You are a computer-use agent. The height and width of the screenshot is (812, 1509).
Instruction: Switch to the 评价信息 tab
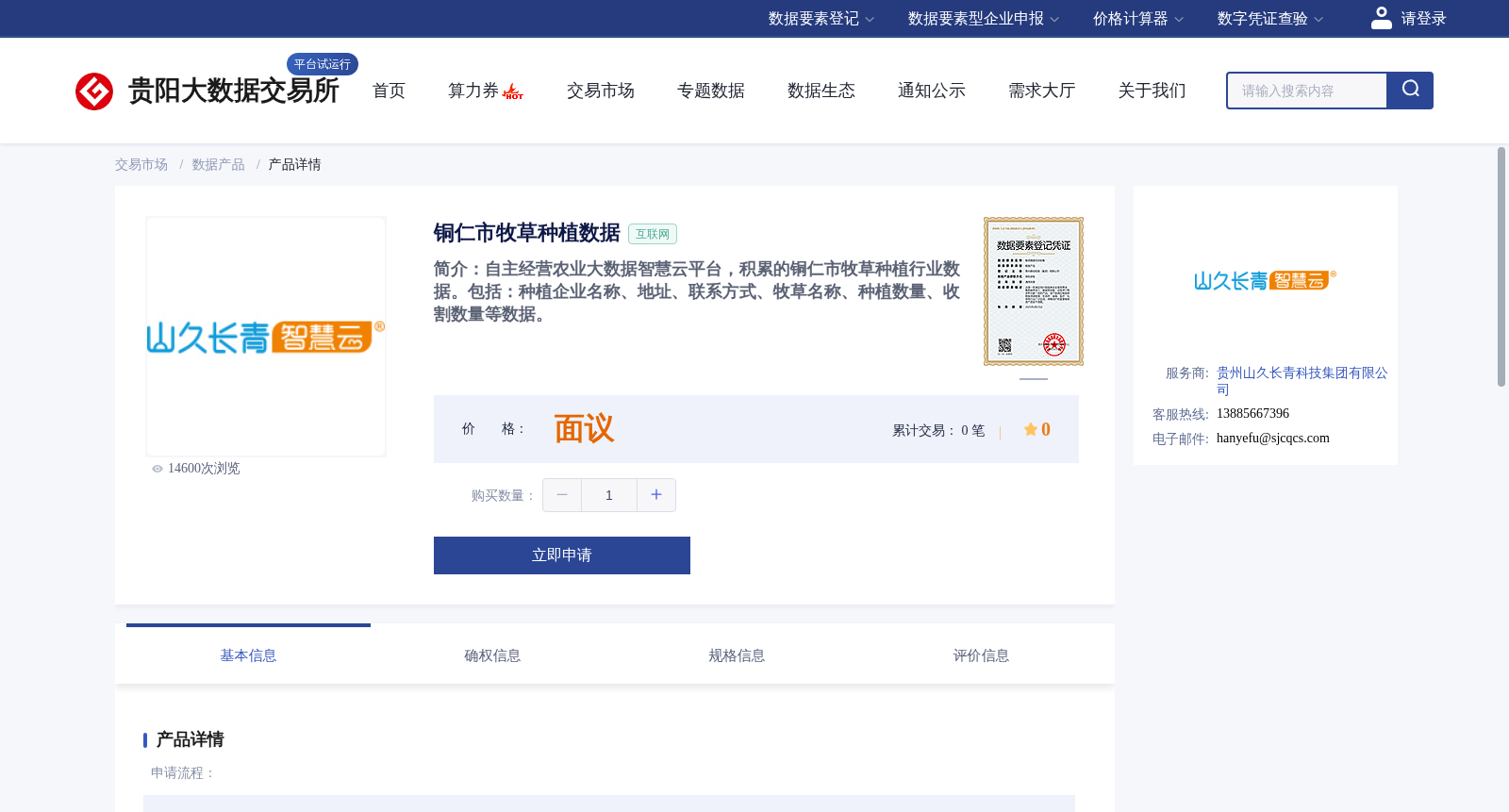point(981,655)
